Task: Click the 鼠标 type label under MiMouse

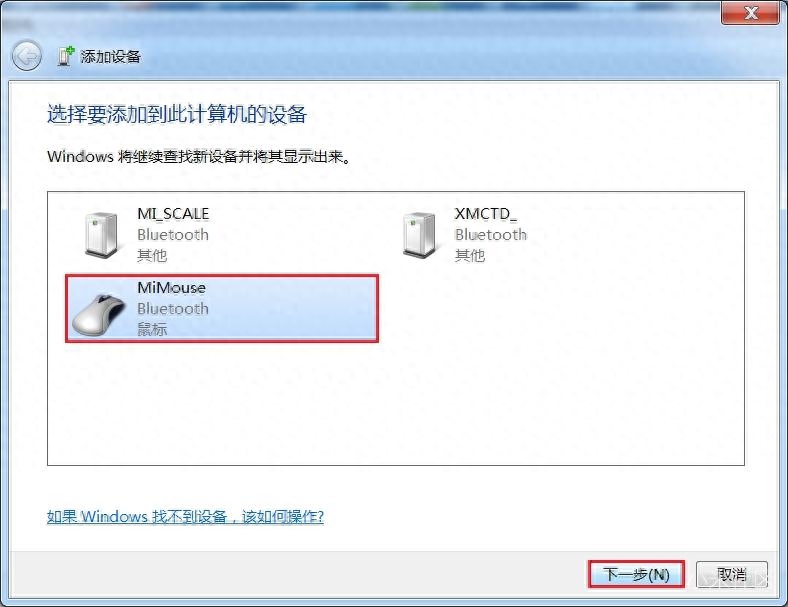Action: click(152, 329)
